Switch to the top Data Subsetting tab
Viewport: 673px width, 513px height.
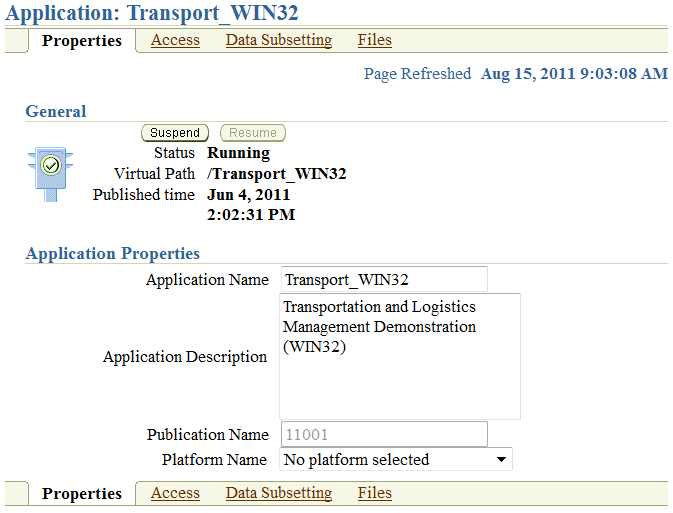(278, 40)
